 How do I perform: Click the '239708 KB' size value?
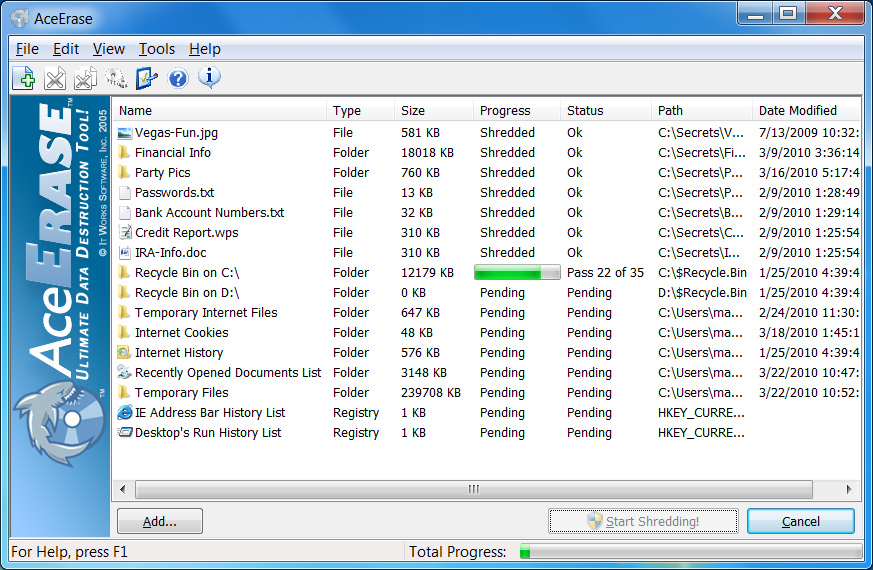click(431, 392)
